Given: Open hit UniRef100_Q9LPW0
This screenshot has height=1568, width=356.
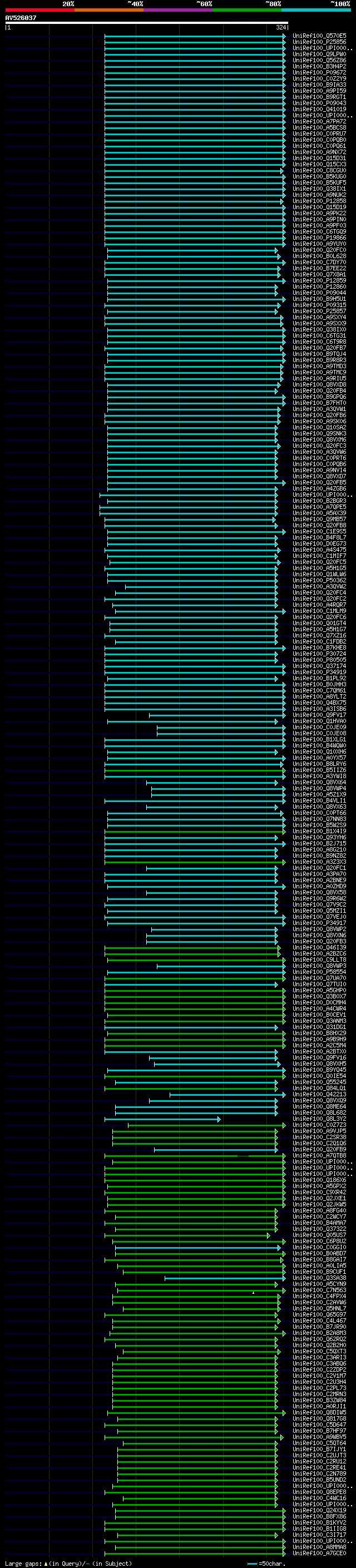Looking at the screenshot, I should (319, 54).
